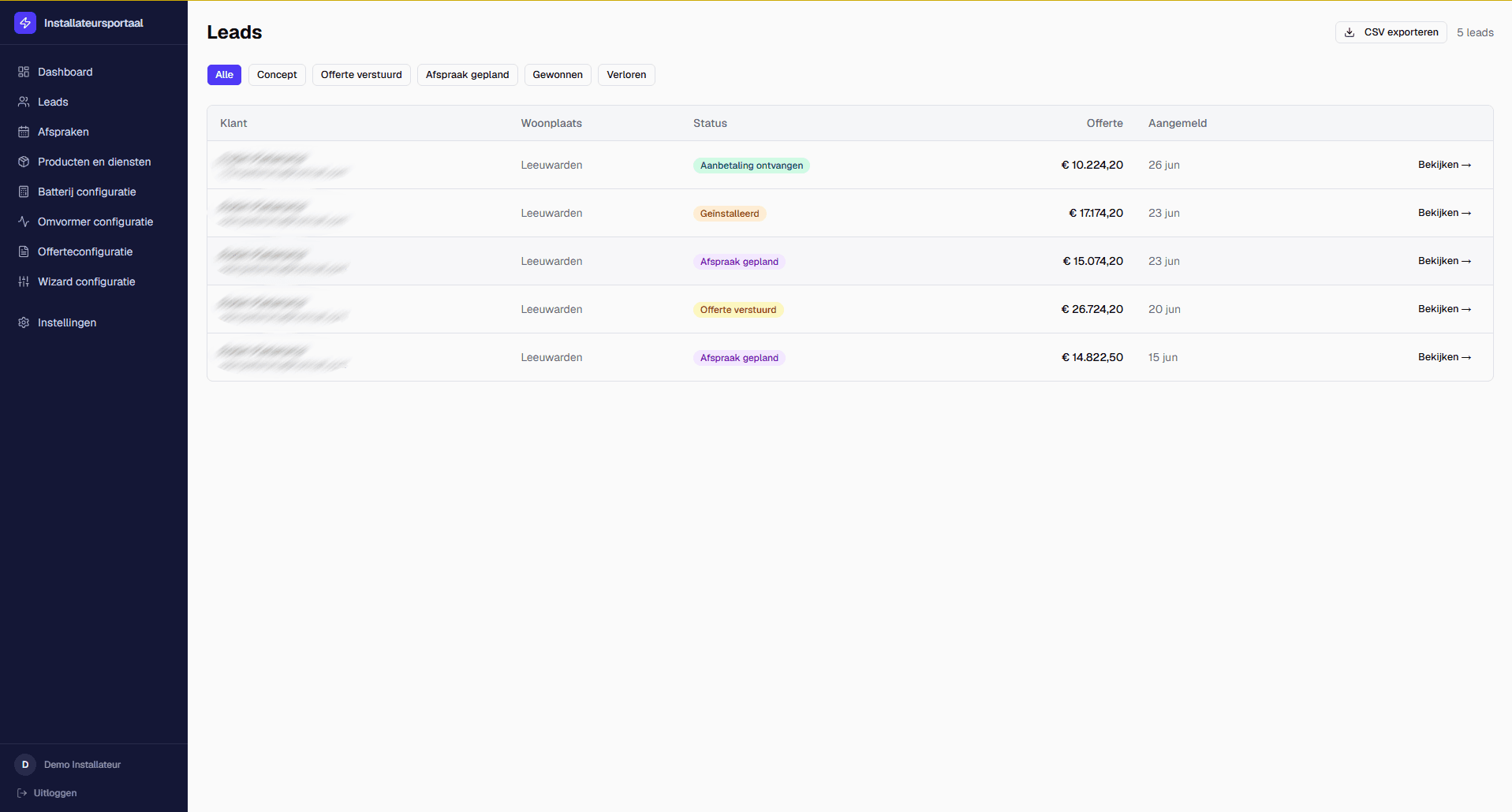The image size is (1512, 812).
Task: Click the Omvormer configuratie wave icon
Action: 24,222
